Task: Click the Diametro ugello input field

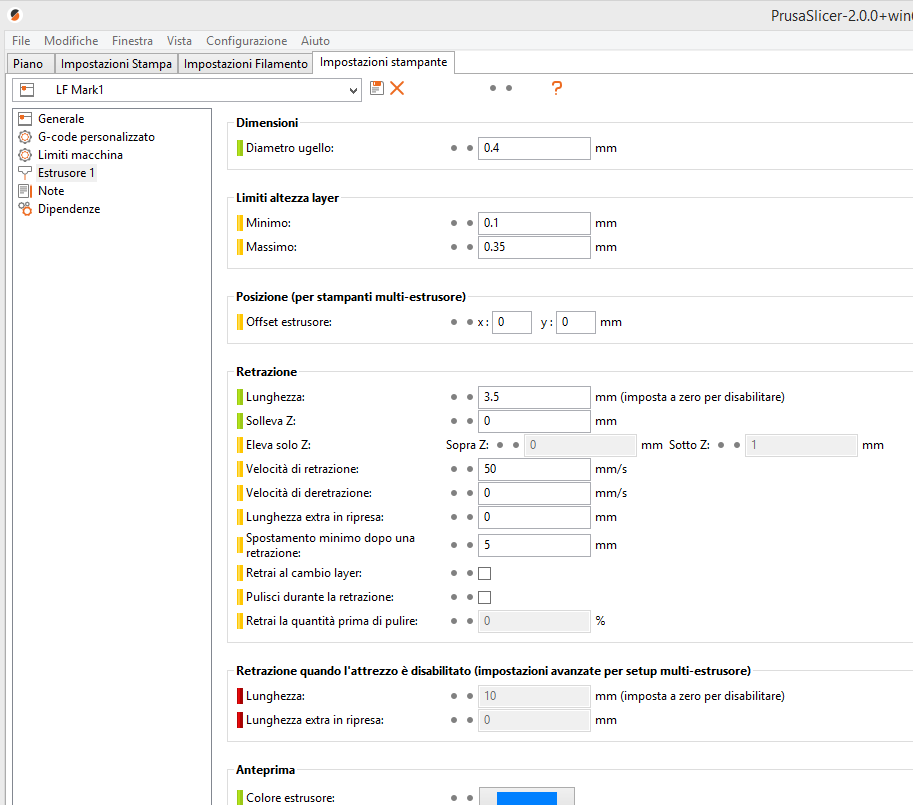Action: (x=534, y=148)
